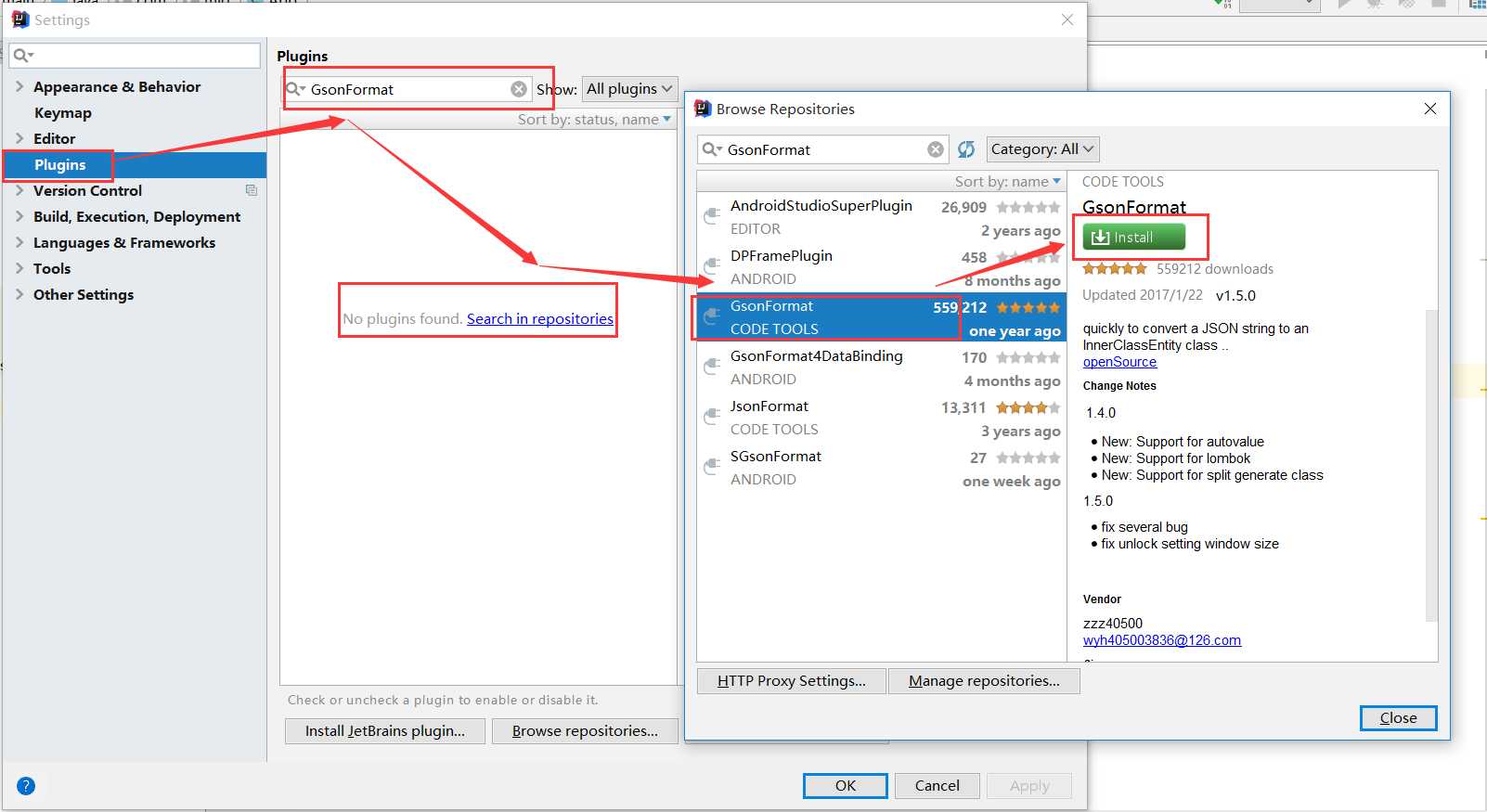Image resolution: width=1487 pixels, height=812 pixels.
Task: Click the SGsonFormat plugin icon
Action: tap(712, 467)
